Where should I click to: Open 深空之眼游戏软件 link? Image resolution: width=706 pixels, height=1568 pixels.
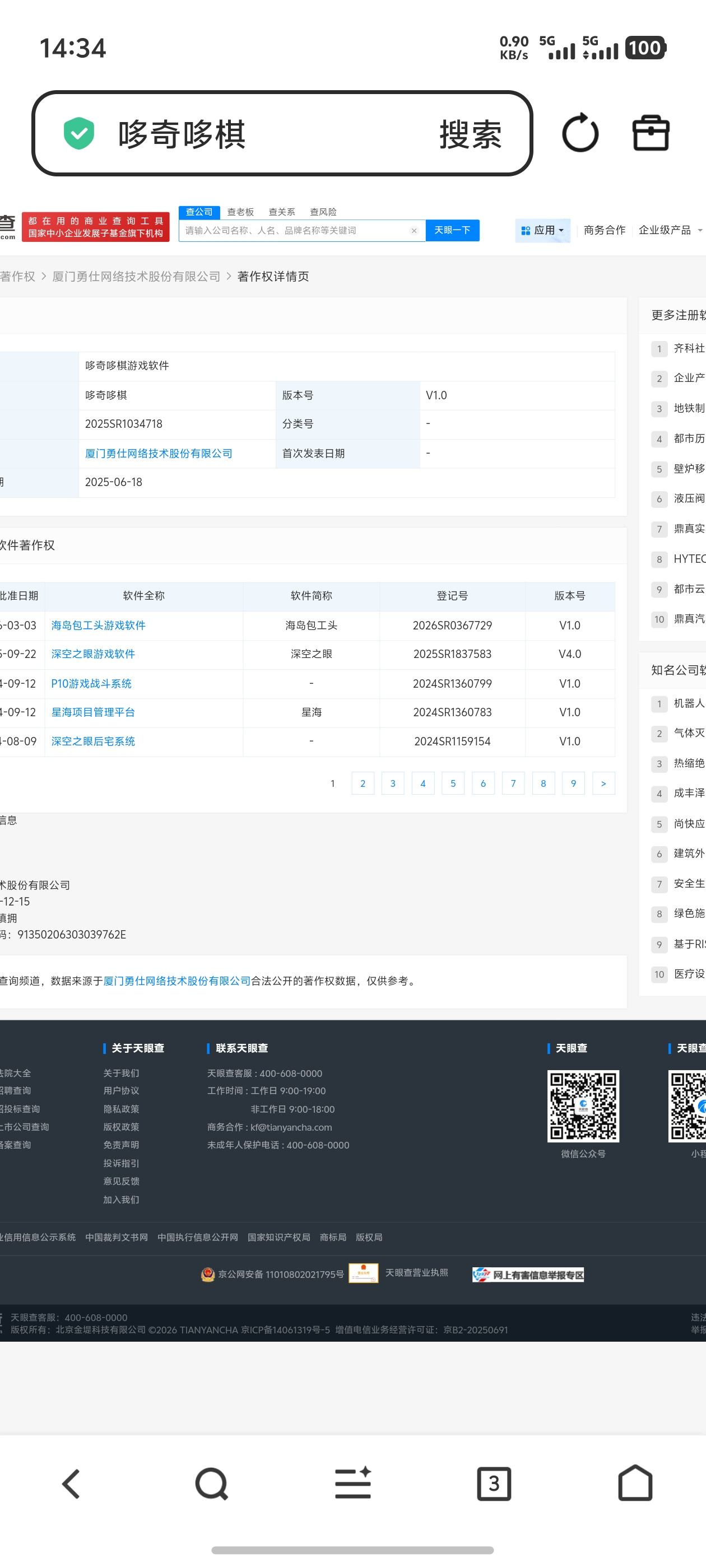[93, 654]
